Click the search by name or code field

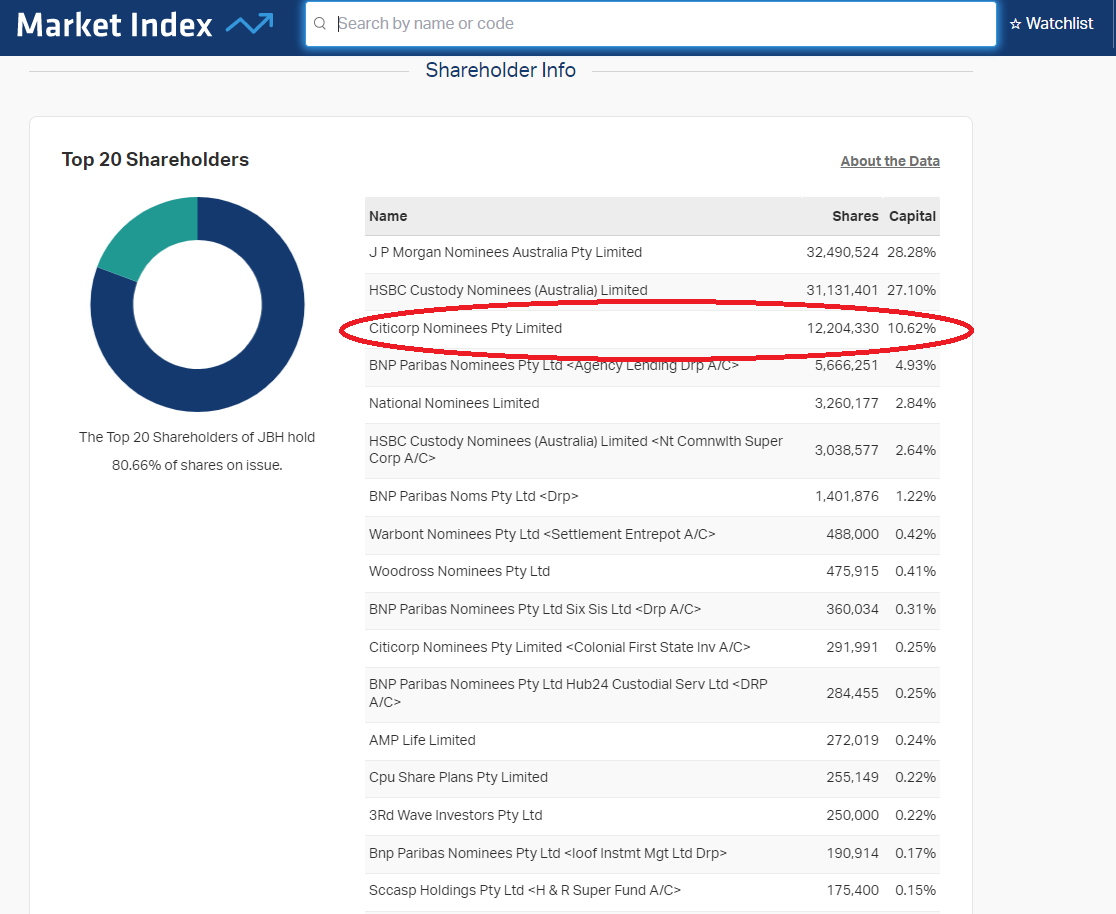(x=660, y=24)
